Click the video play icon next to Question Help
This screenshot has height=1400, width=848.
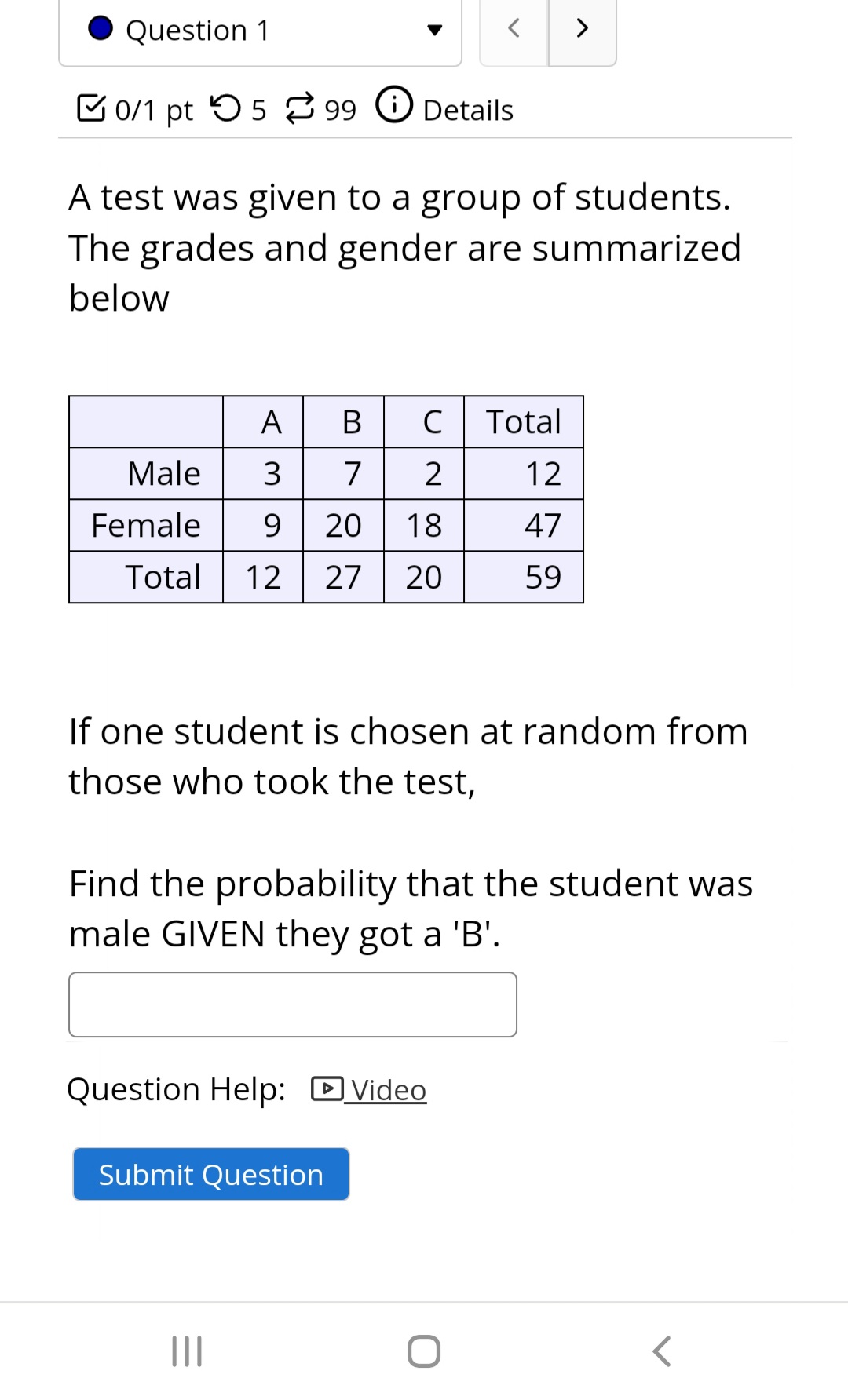point(327,1089)
